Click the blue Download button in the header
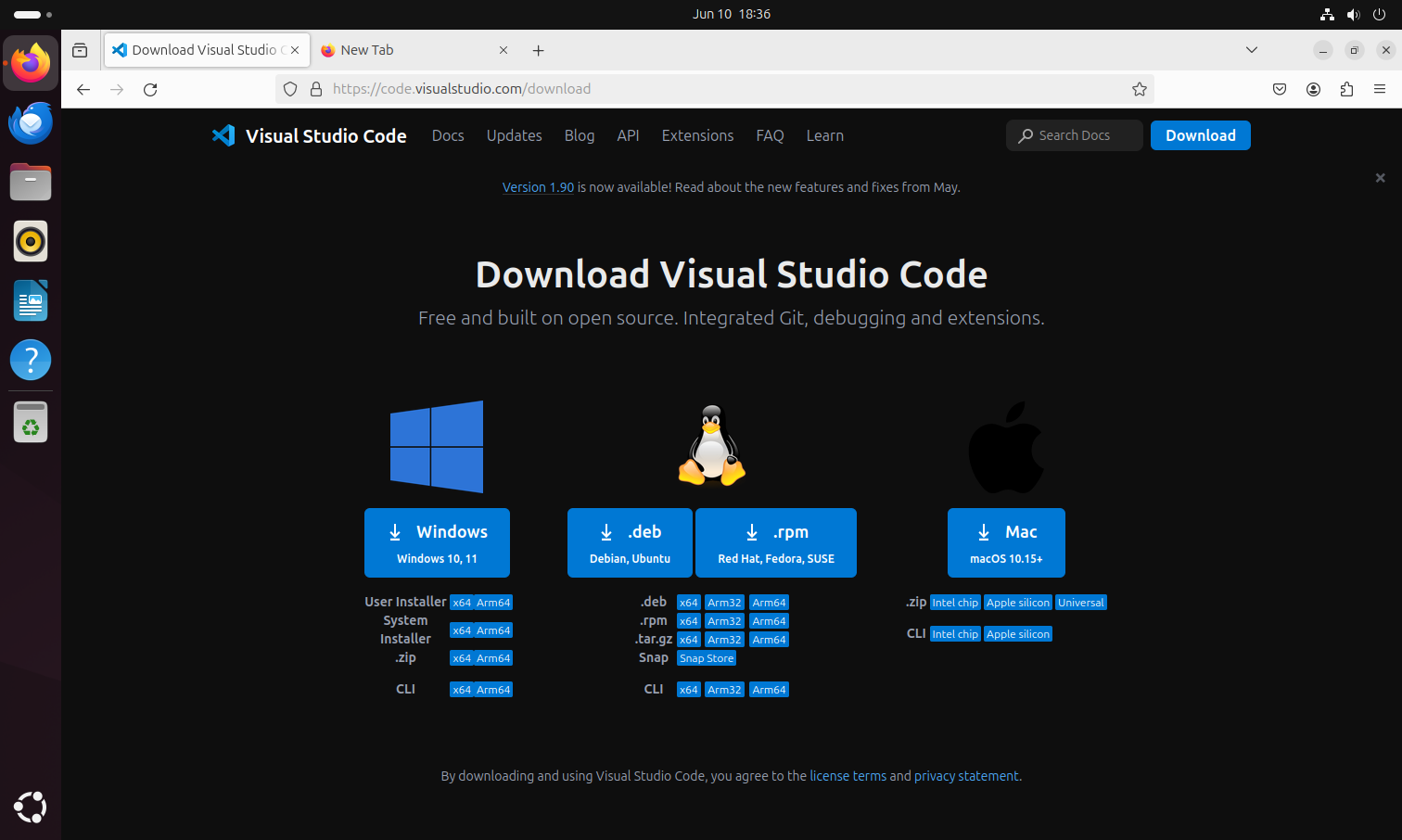 coord(1200,135)
